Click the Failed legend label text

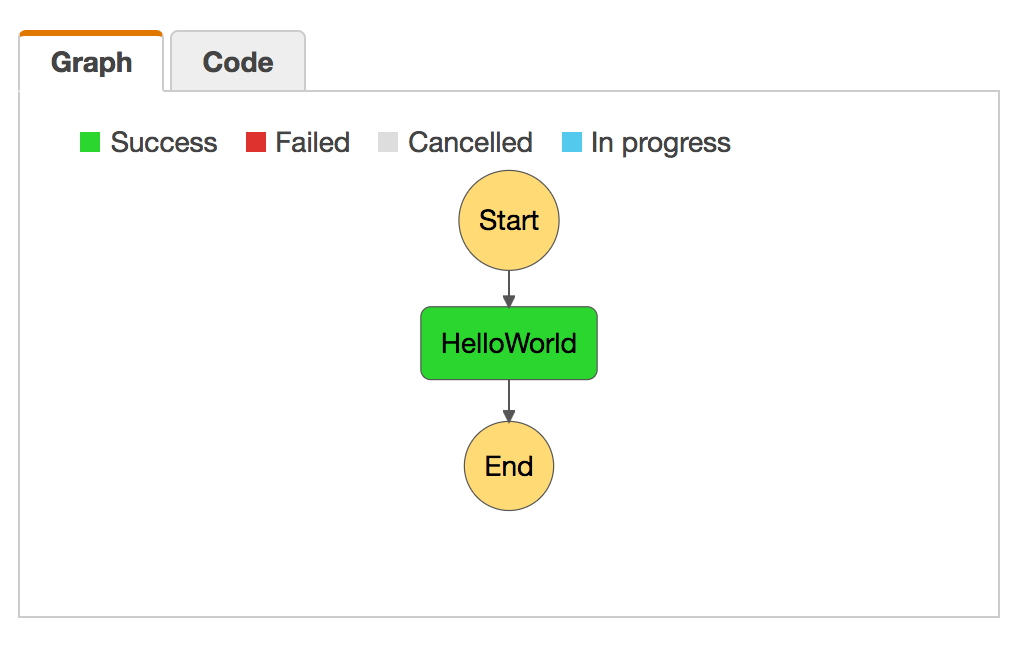[312, 141]
